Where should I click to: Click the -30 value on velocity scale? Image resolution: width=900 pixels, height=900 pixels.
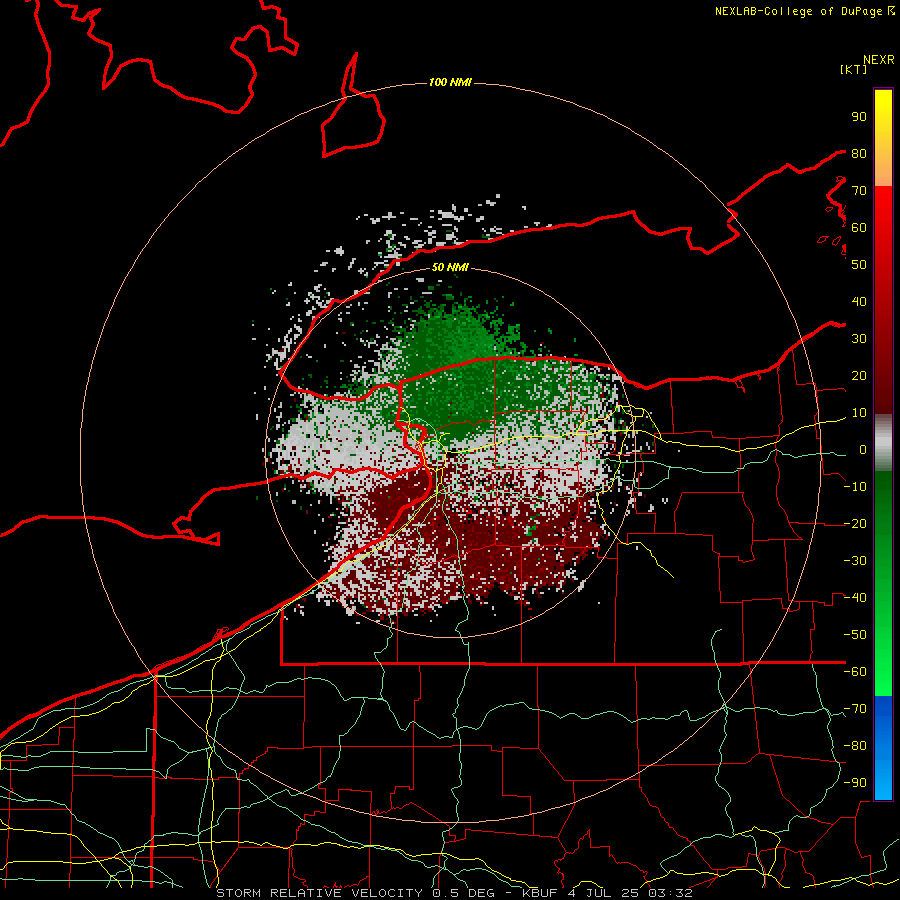pos(855,561)
